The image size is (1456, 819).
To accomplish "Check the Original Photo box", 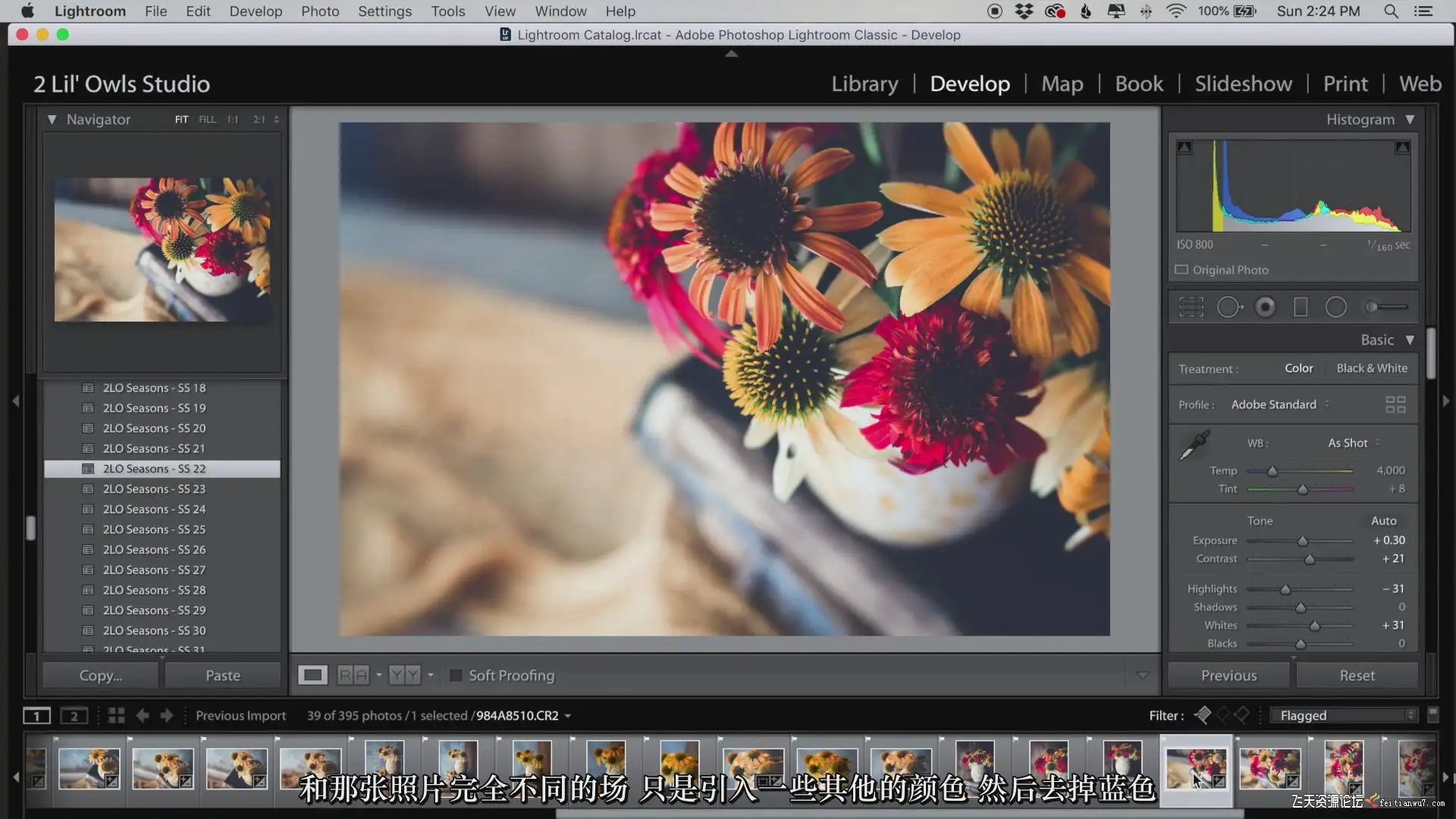I will (x=1181, y=270).
